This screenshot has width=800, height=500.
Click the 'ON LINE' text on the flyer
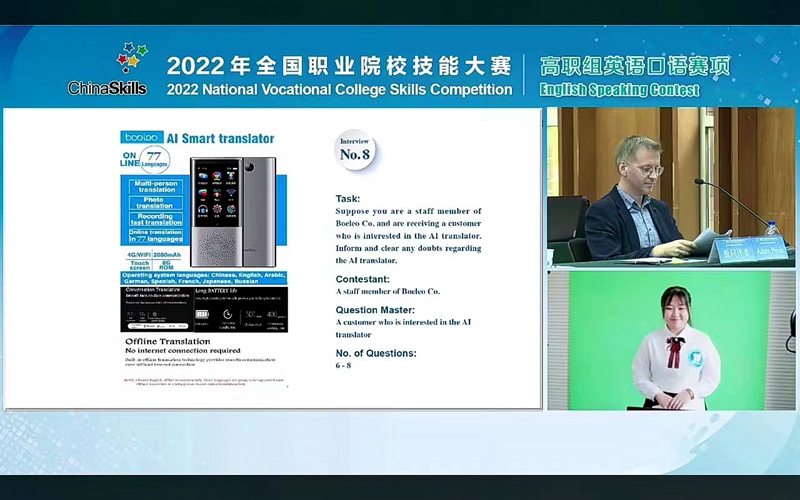click(130, 160)
